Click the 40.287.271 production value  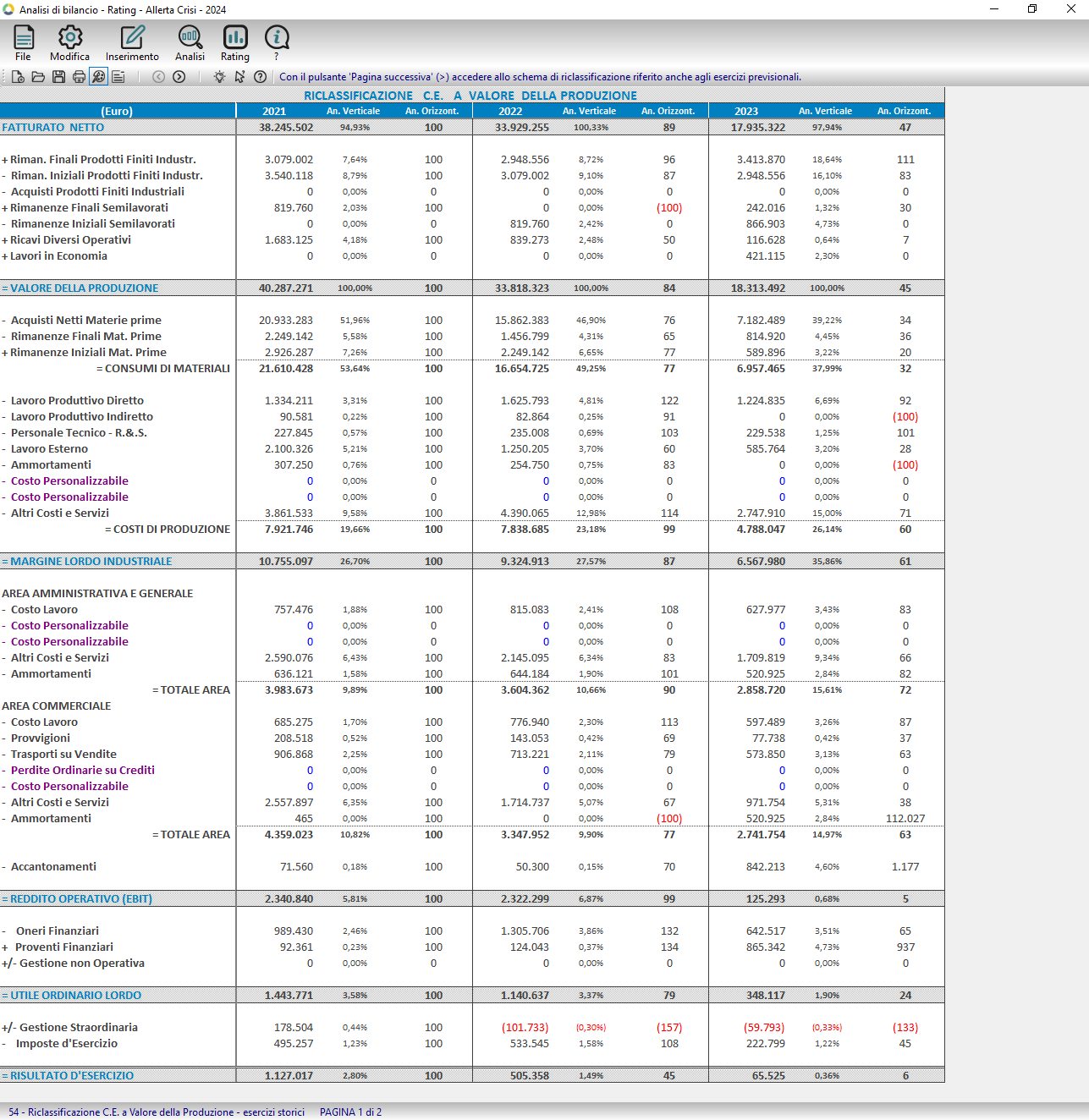pyautogui.click(x=286, y=288)
